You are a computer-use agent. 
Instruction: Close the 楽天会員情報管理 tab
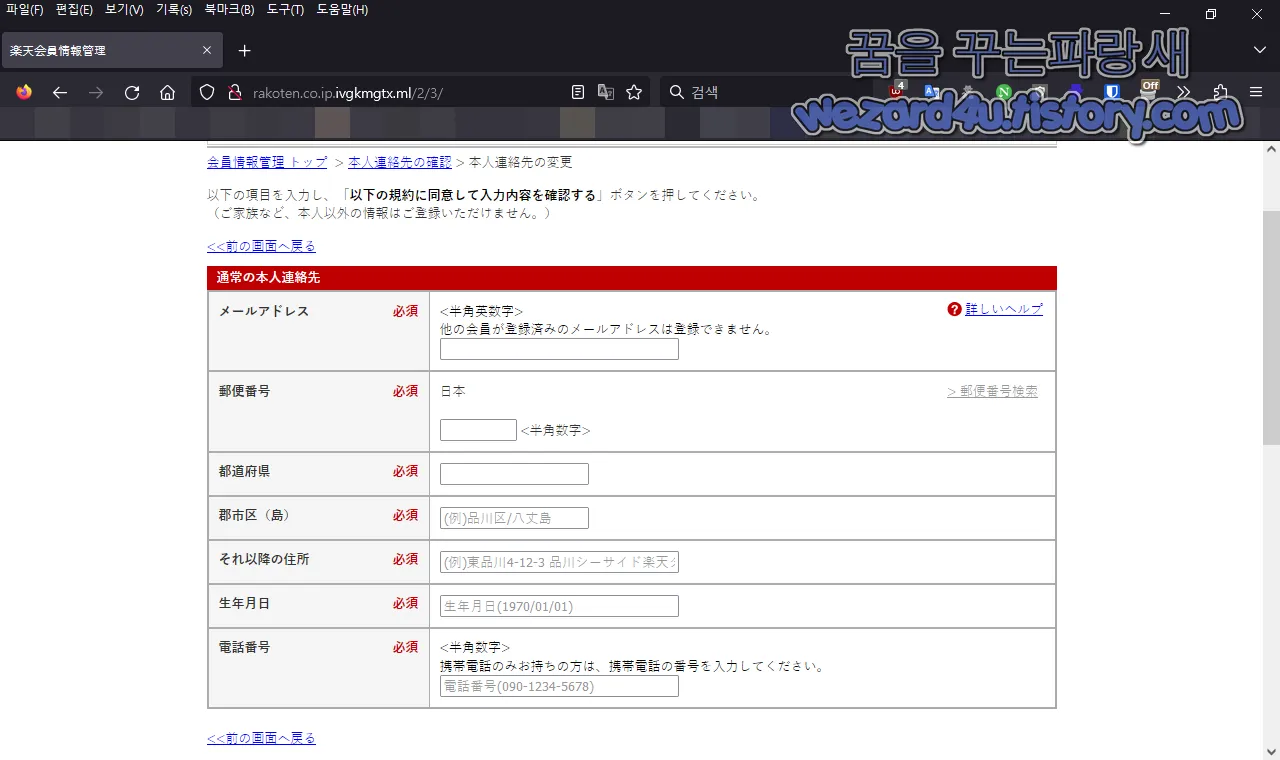coord(207,50)
